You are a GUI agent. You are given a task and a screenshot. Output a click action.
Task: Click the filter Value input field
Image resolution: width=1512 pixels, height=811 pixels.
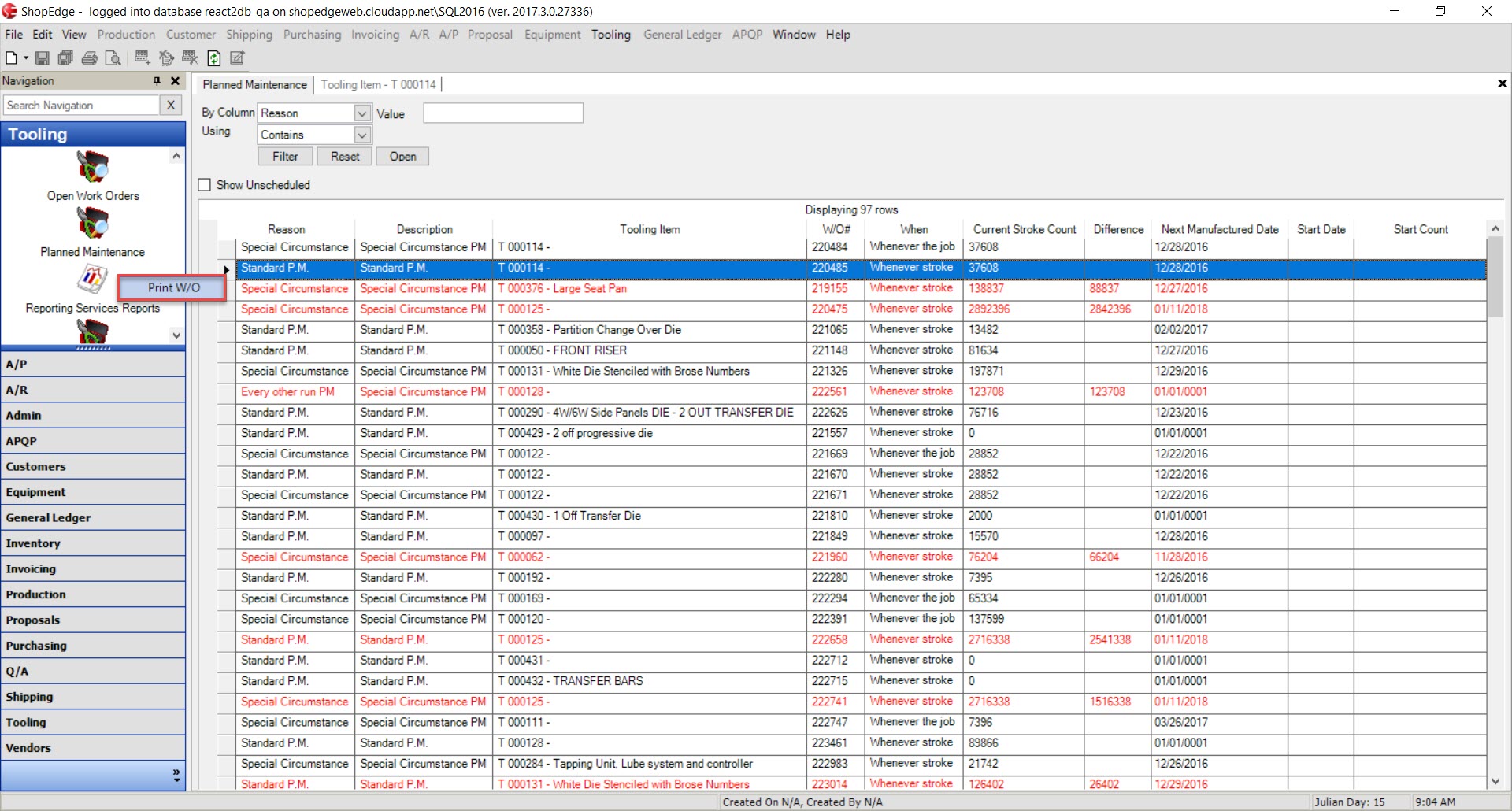[x=503, y=113]
